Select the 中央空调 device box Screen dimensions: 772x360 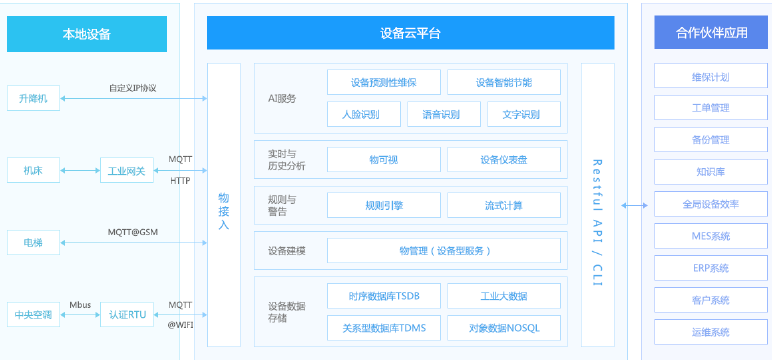(33, 315)
